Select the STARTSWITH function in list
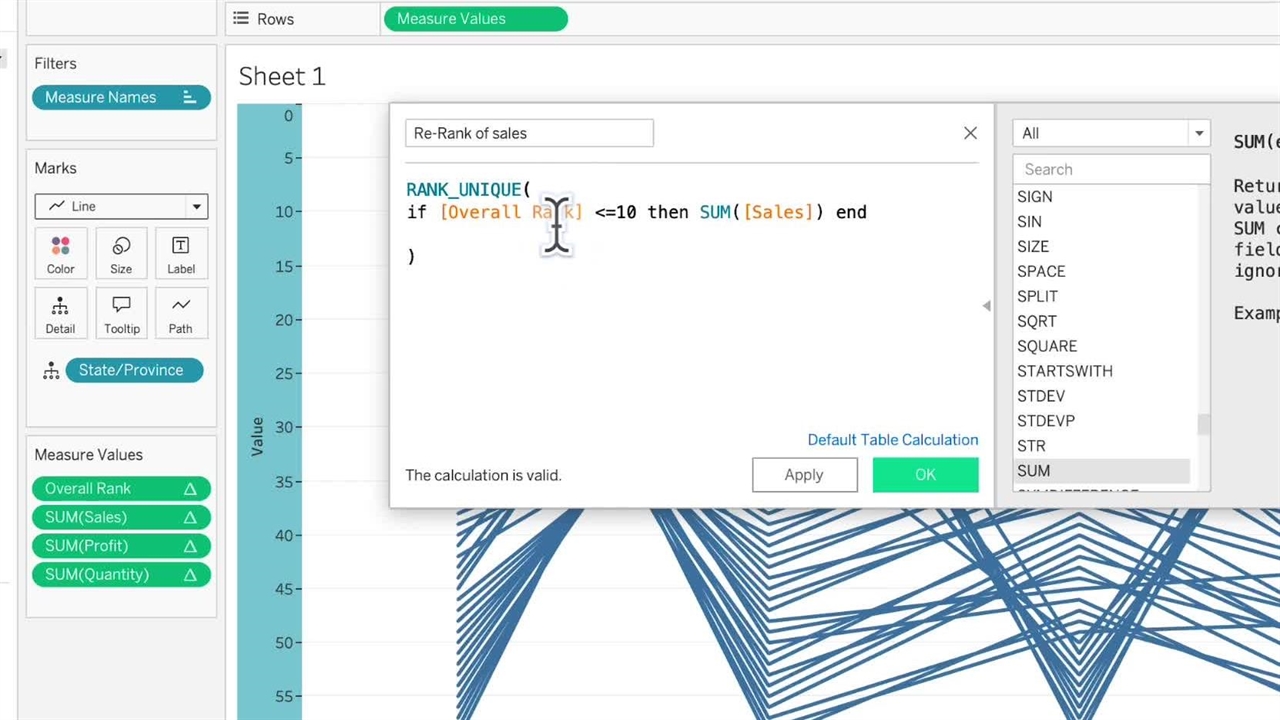 (1064, 371)
